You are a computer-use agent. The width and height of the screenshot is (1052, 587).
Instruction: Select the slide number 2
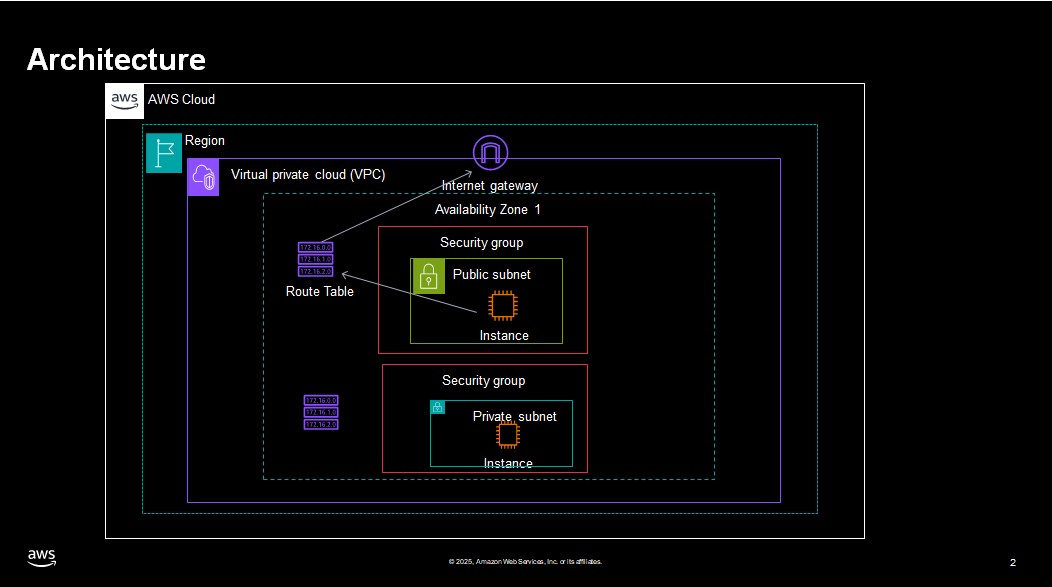1013,562
